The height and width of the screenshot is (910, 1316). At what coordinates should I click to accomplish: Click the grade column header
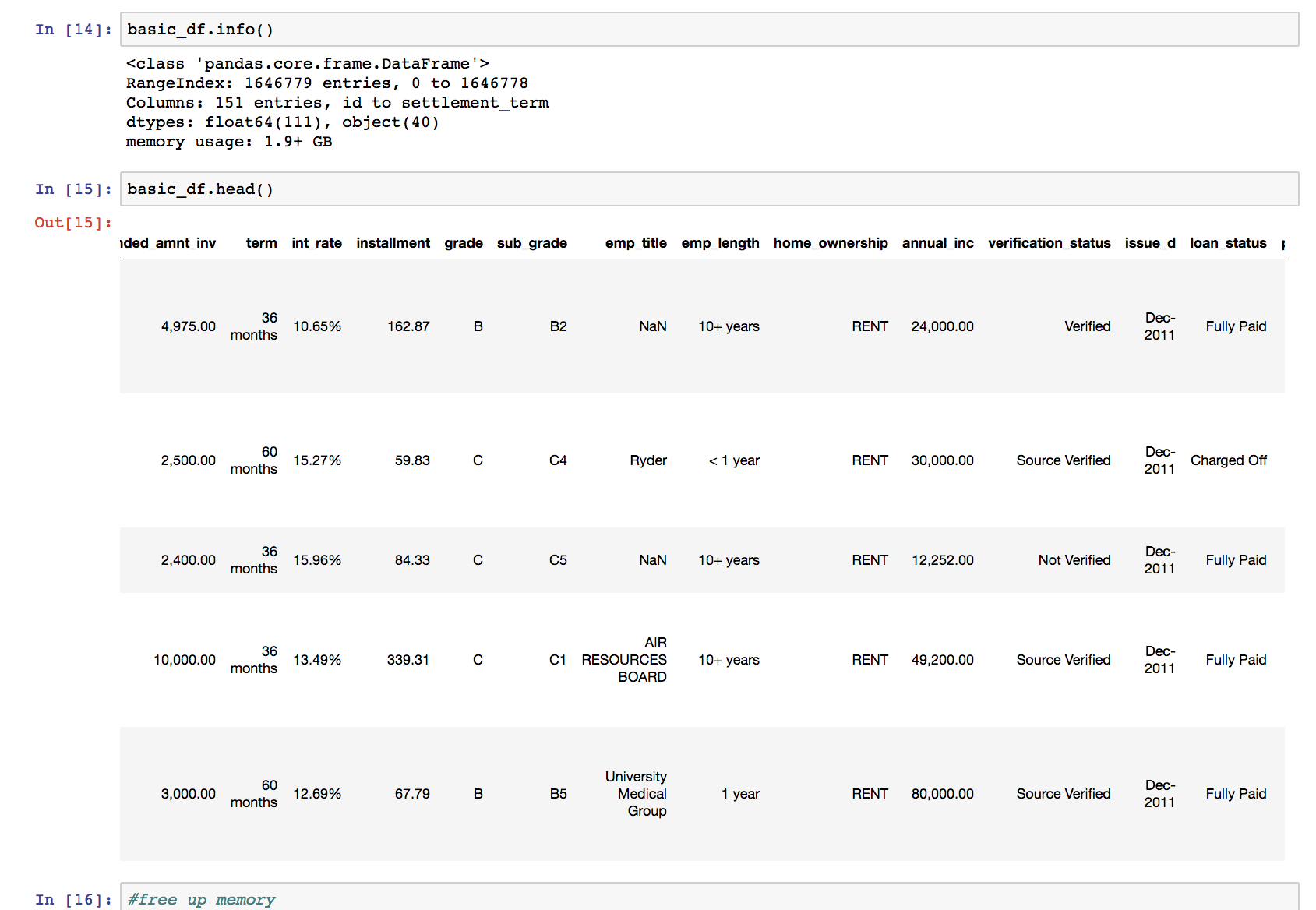464,243
